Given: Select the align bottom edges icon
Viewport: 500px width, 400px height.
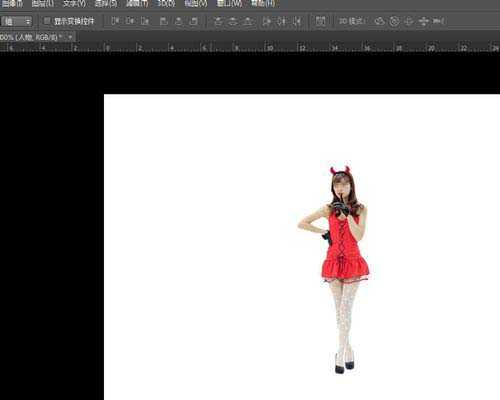Looking at the screenshot, I should (x=145, y=21).
